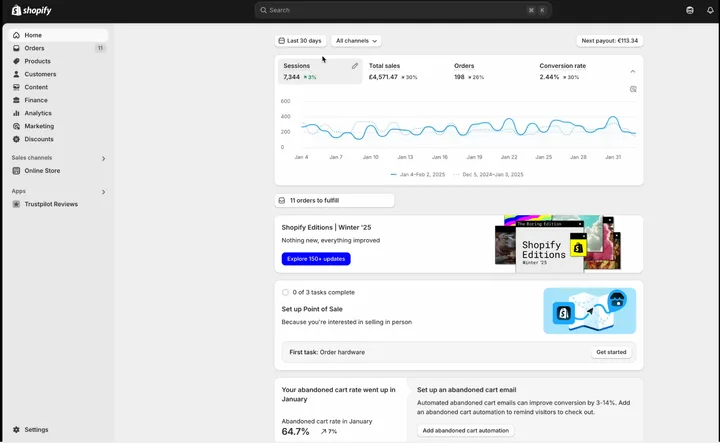Click the Customers person icon

pos(17,74)
